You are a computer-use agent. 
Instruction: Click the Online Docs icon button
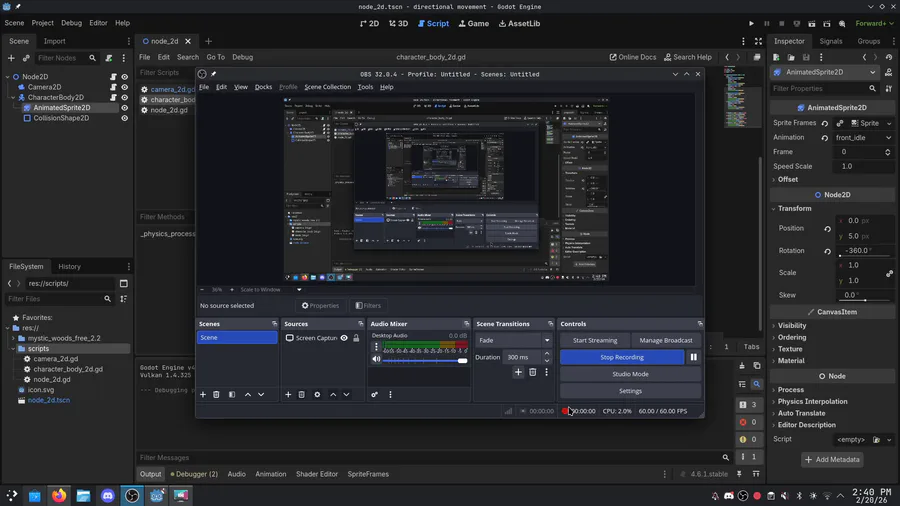tap(633, 57)
